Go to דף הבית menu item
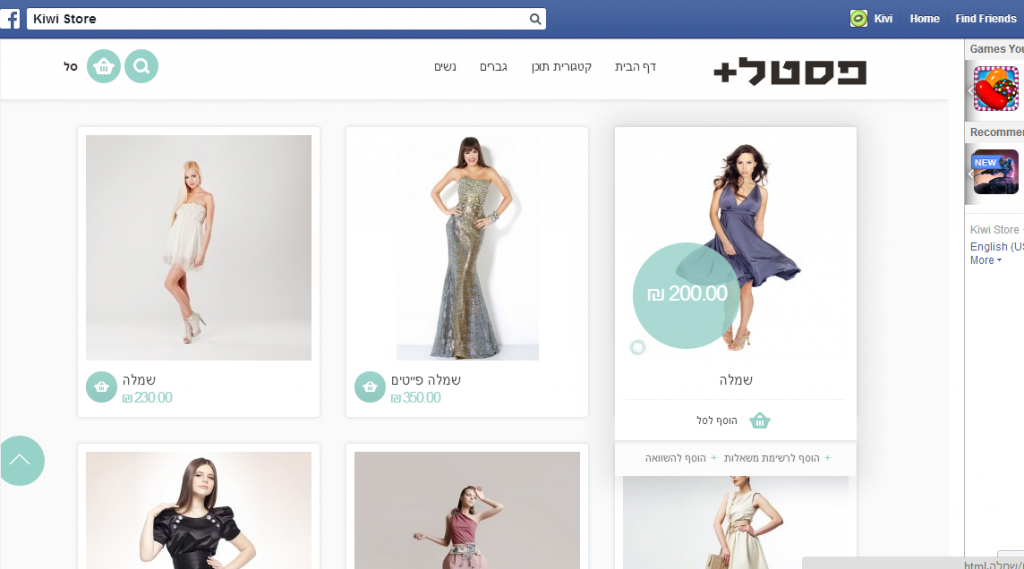The image size is (1024, 569). [635, 67]
